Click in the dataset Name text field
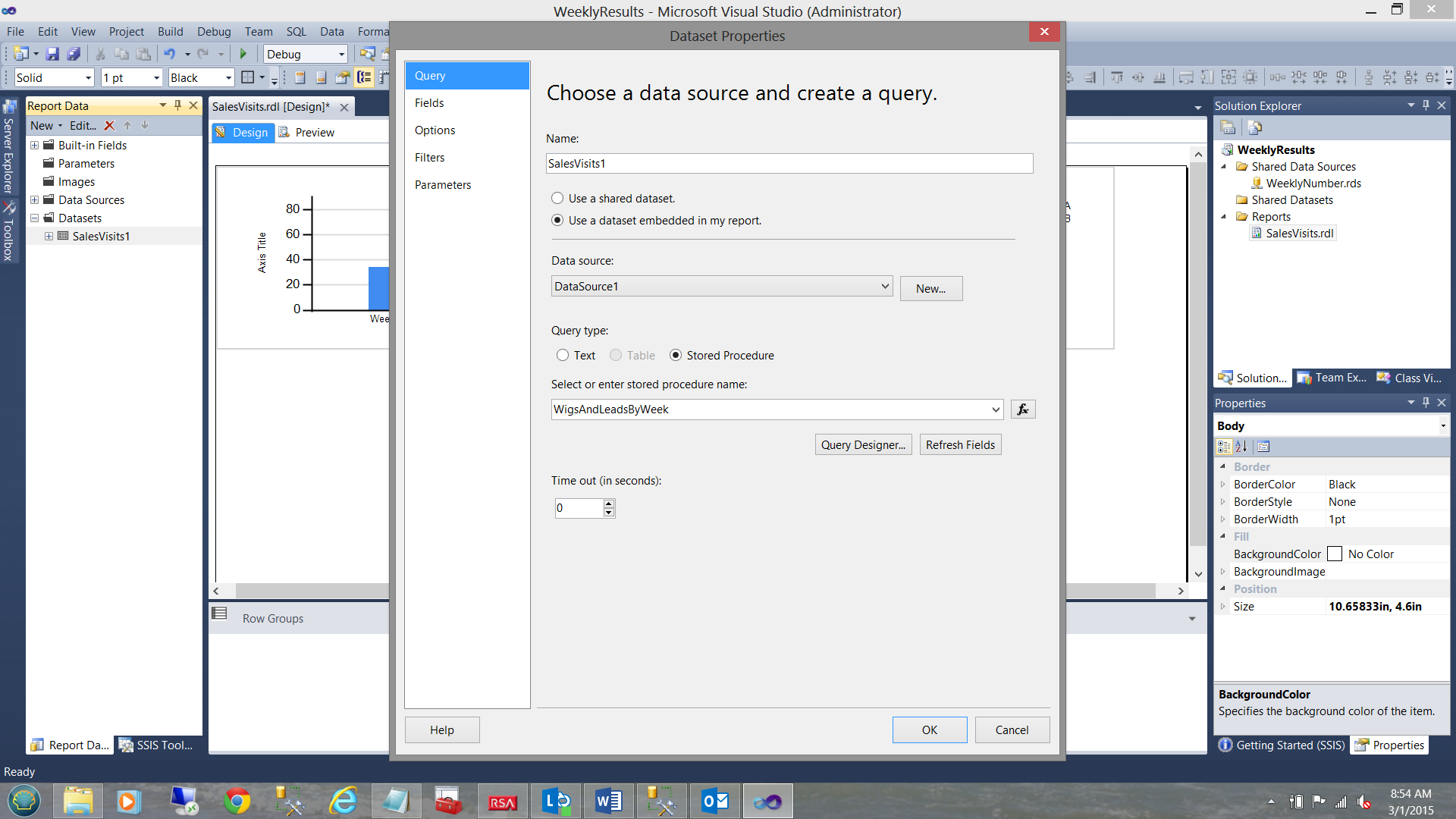 click(789, 164)
